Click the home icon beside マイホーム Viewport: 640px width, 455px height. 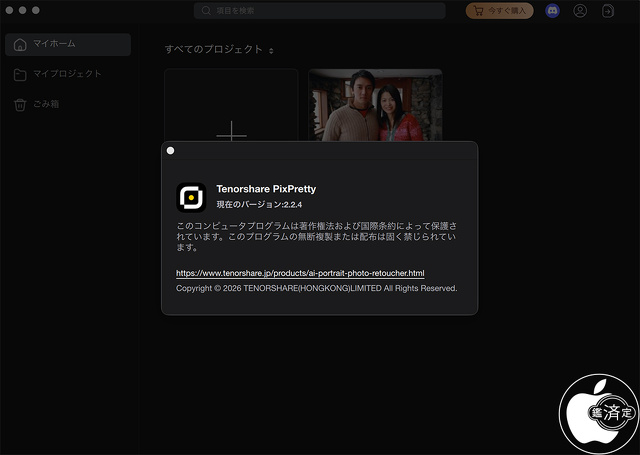coord(20,44)
